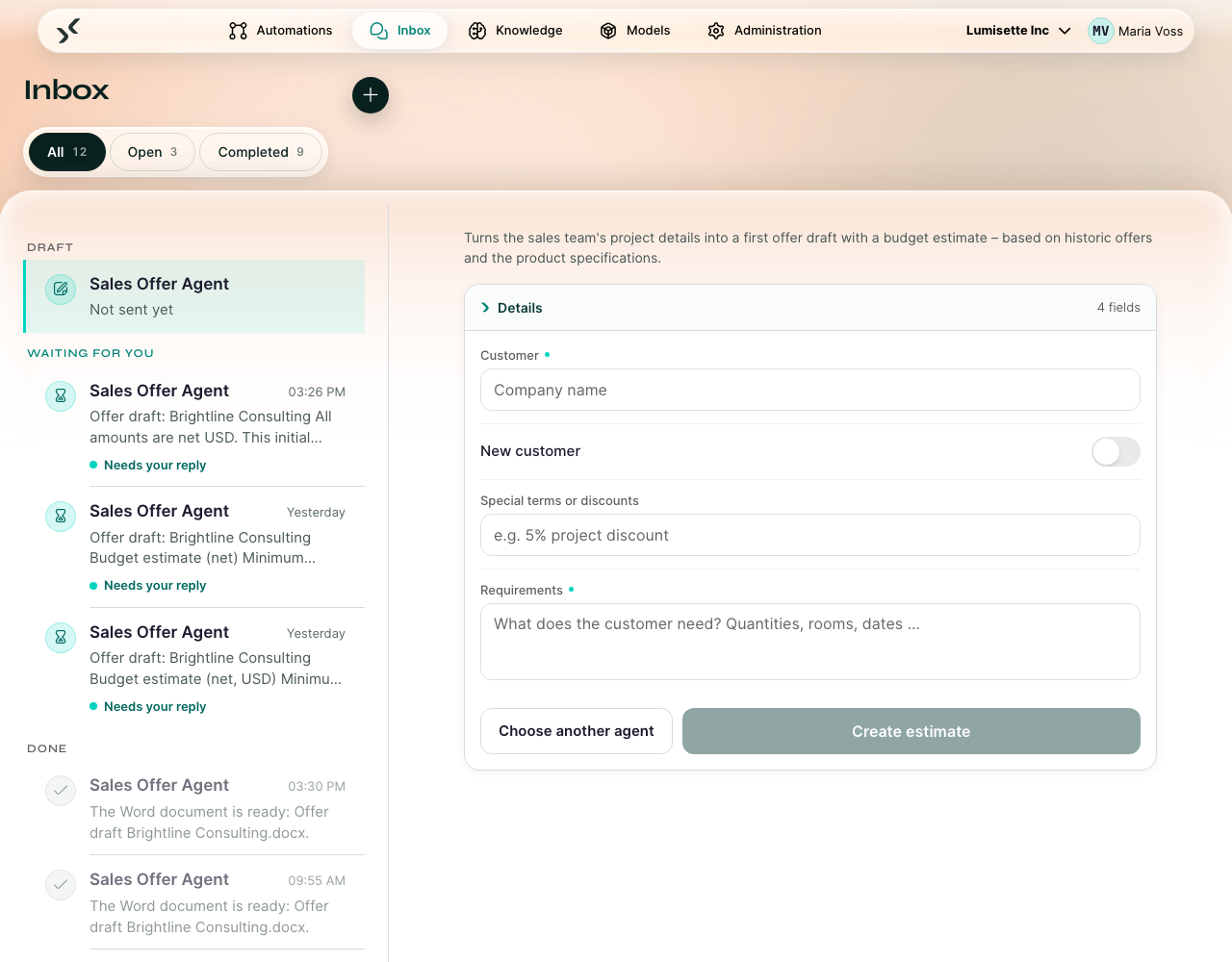Click the Knowledge brain icon
1232x962 pixels.
pos(477,31)
